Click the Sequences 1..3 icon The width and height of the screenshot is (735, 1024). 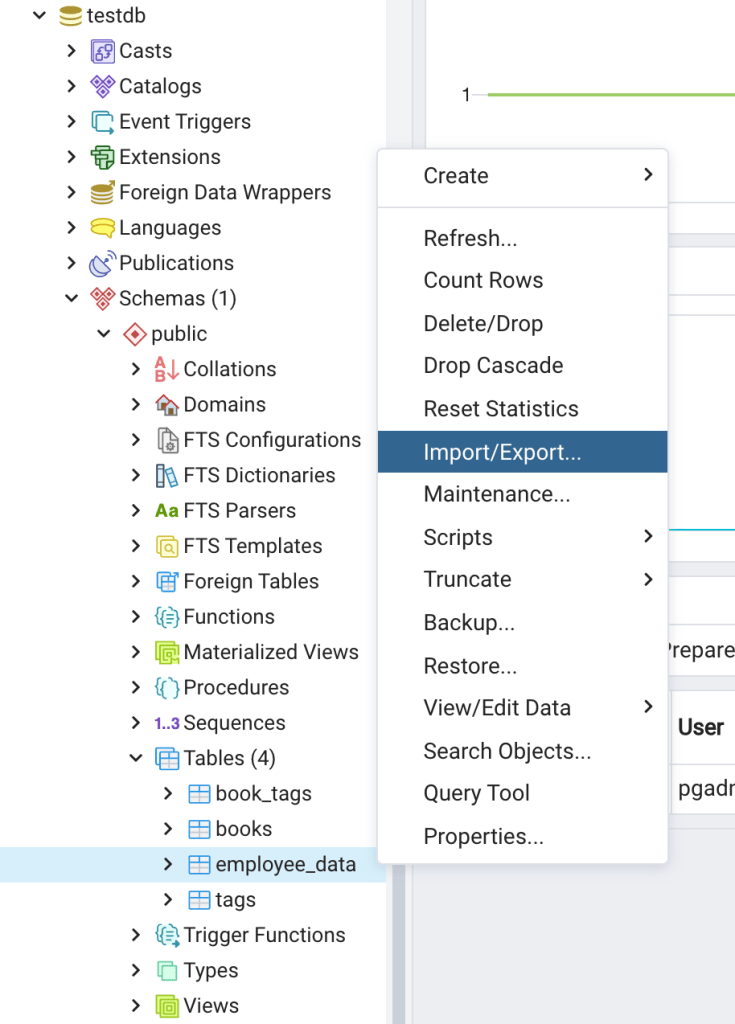pos(166,723)
